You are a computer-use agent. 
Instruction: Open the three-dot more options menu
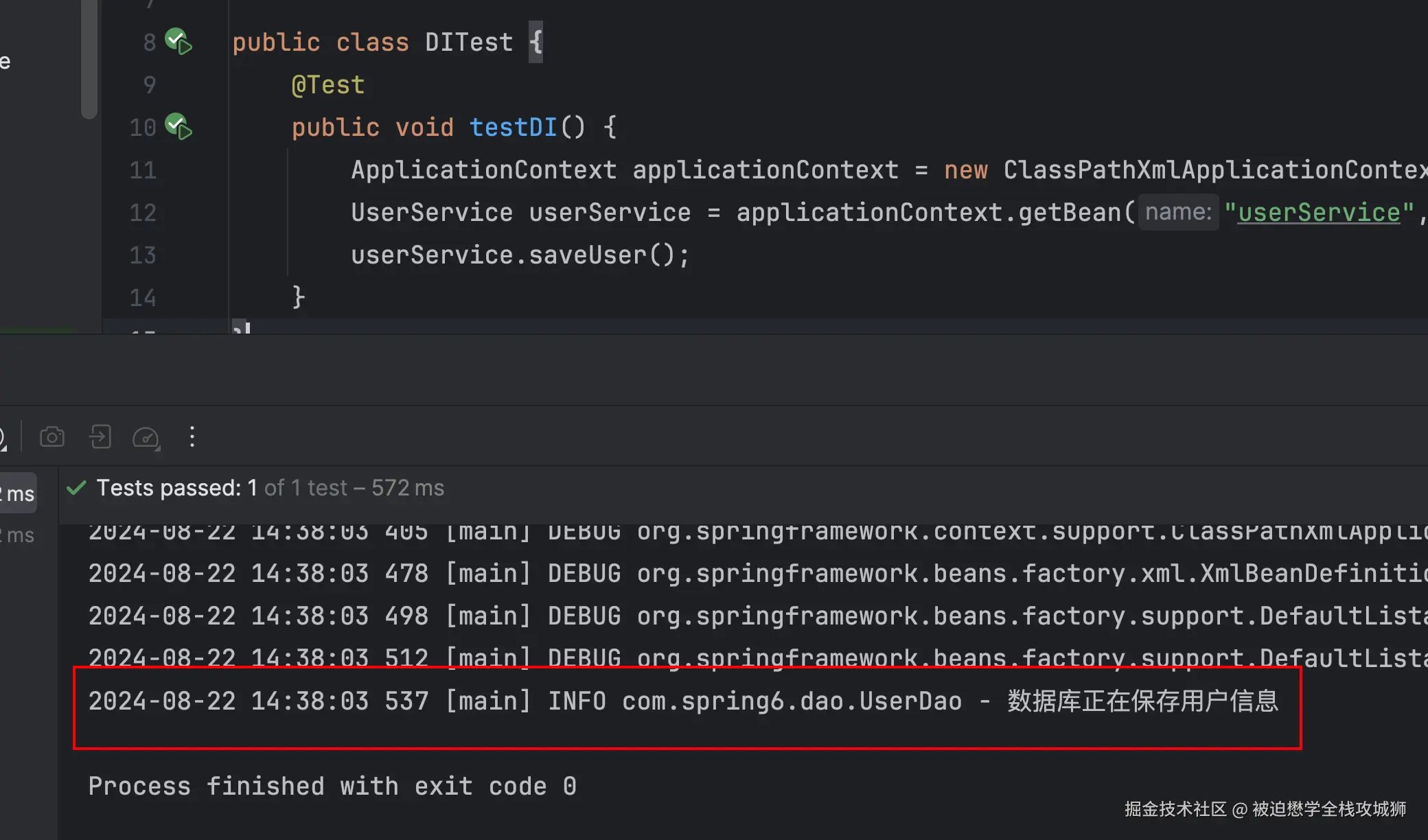pos(192,437)
